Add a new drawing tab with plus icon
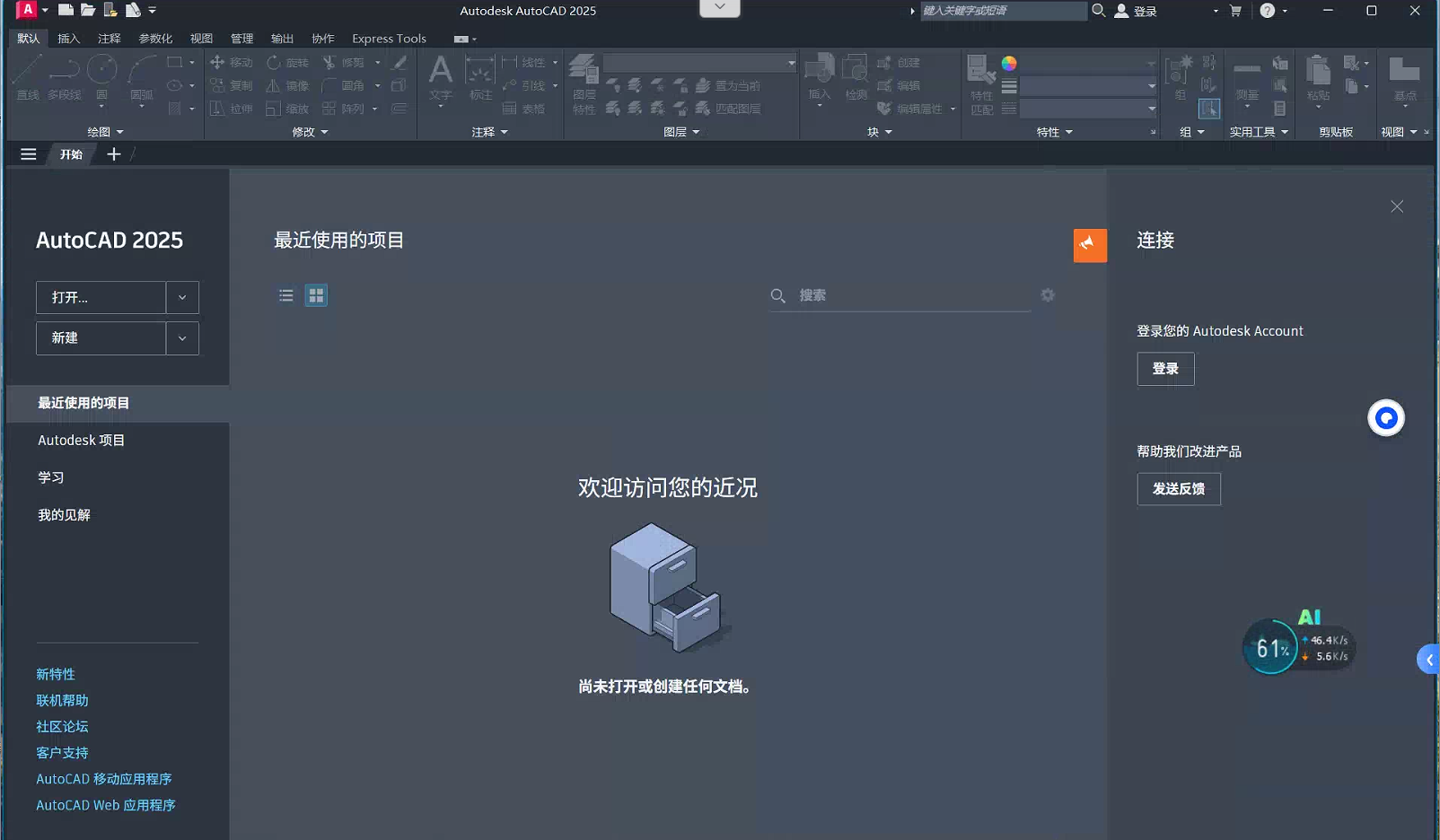 point(114,154)
